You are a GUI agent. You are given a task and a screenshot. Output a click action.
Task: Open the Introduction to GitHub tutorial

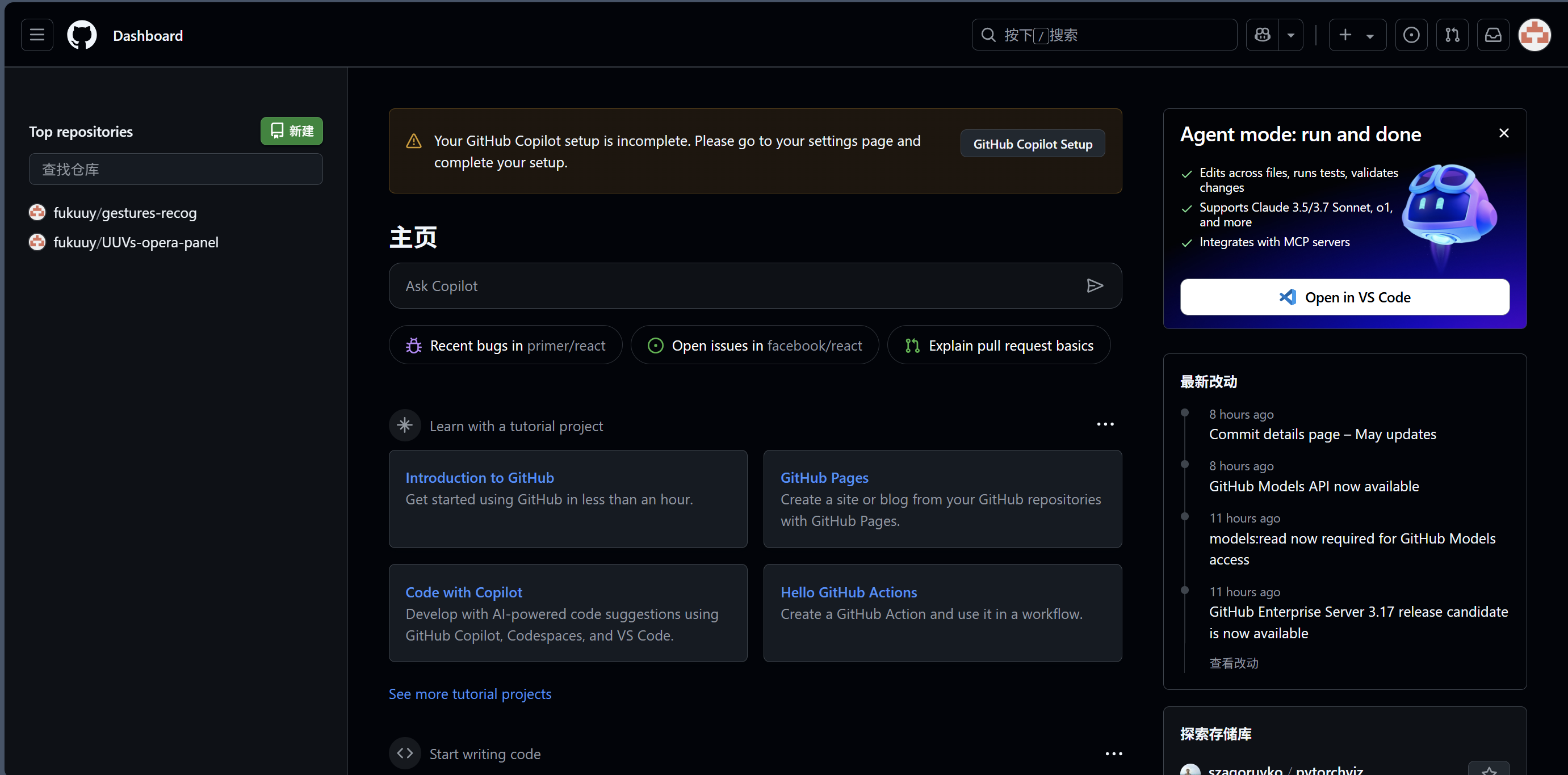pos(479,477)
